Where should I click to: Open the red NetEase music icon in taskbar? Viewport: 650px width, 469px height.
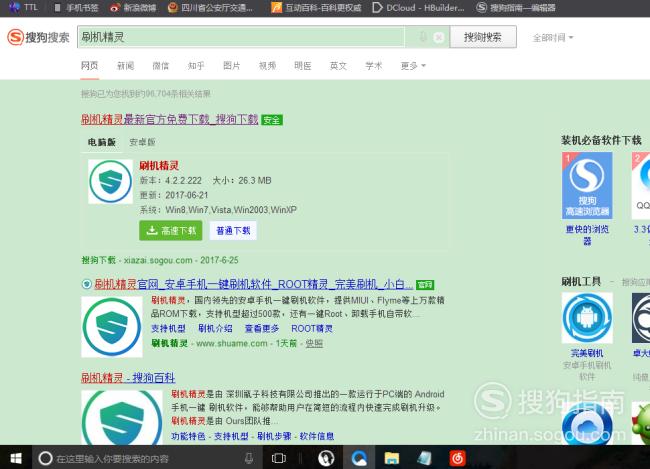pyautogui.click(x=457, y=458)
